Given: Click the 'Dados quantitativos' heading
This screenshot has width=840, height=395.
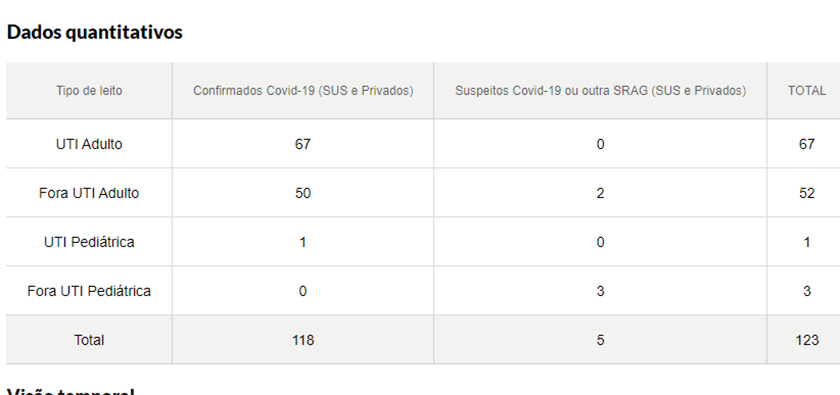Looking at the screenshot, I should point(95,32).
